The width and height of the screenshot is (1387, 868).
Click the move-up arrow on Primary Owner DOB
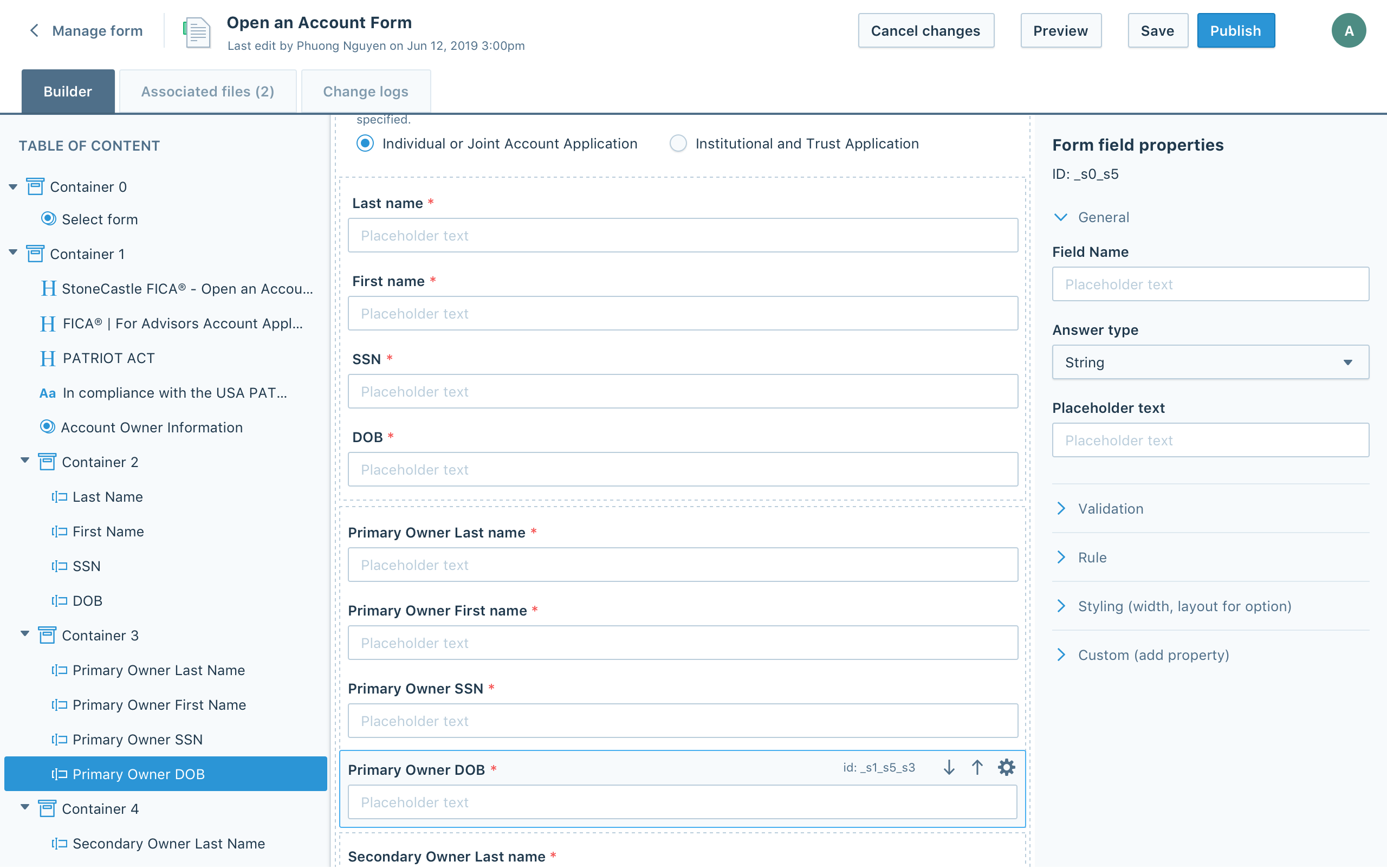(x=977, y=768)
